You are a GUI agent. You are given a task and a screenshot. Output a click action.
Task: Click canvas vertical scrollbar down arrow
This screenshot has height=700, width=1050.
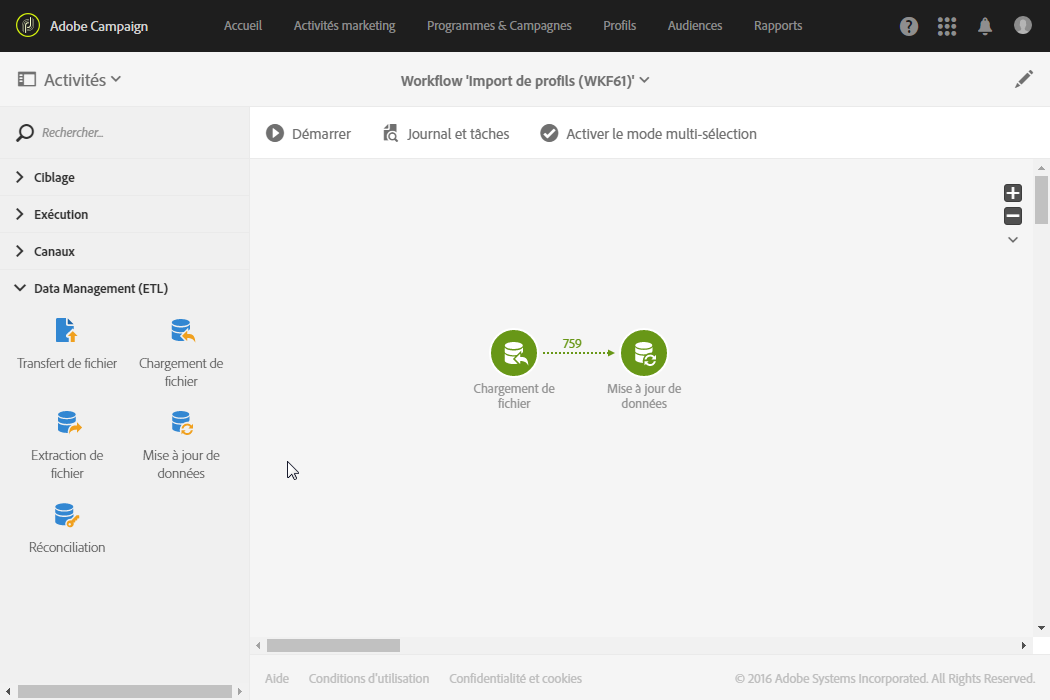coord(1041,628)
